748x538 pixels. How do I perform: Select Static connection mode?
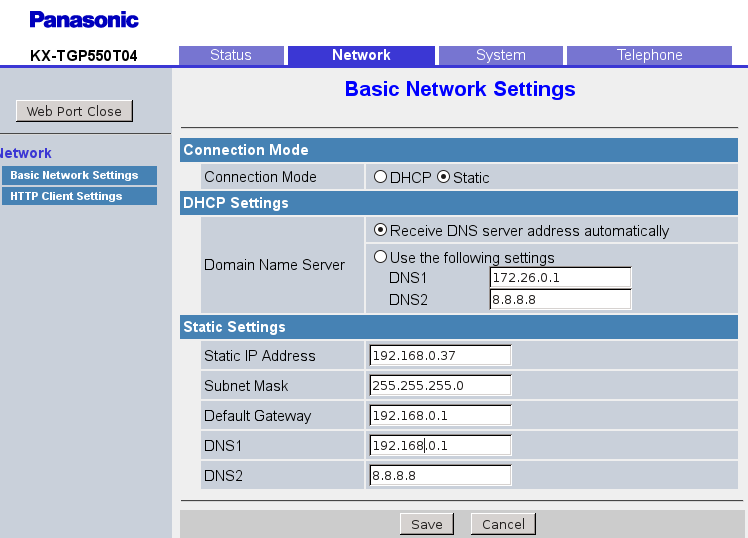tap(444, 177)
